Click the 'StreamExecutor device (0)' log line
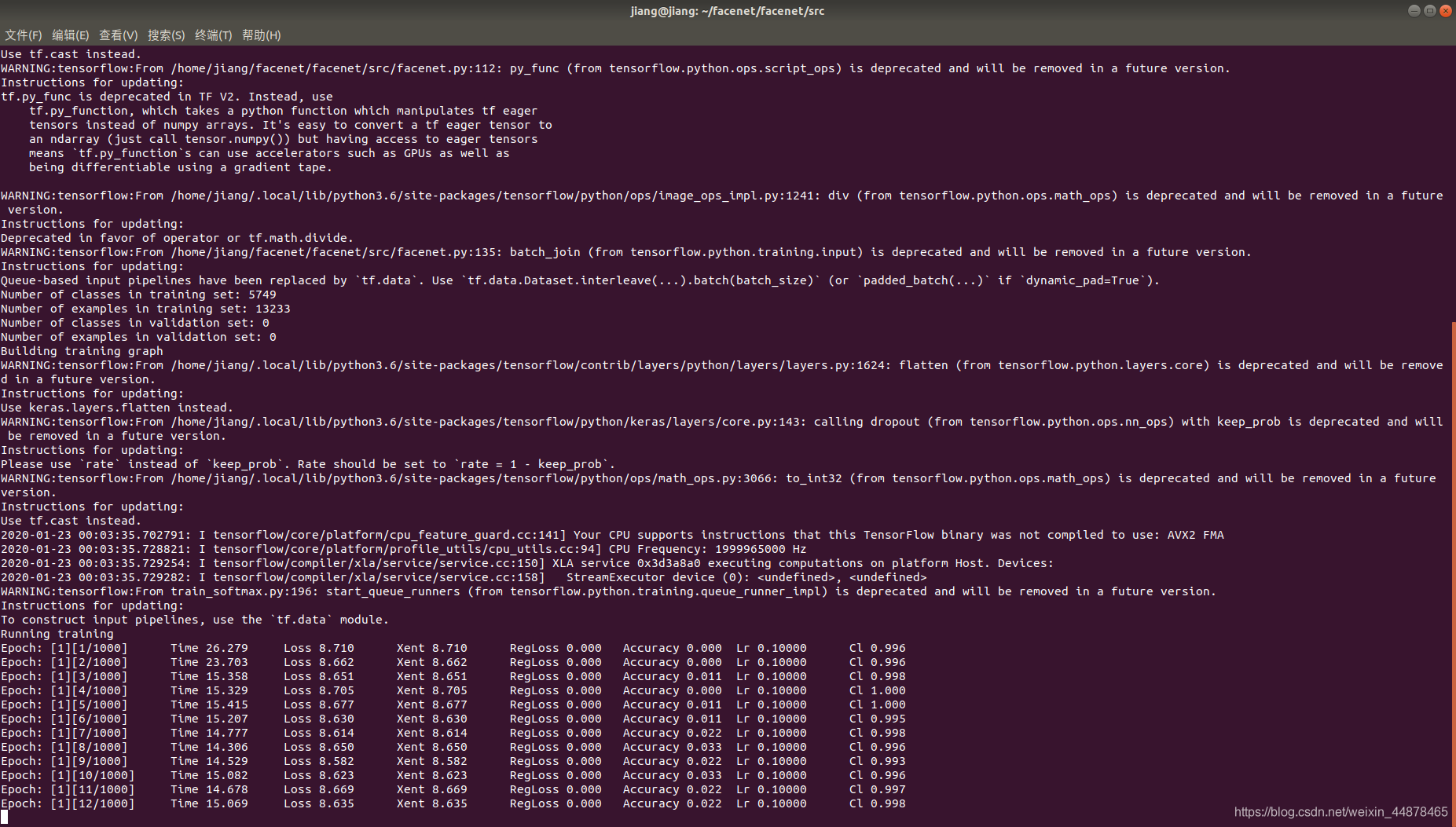This screenshot has height=827, width=1456. (x=464, y=577)
